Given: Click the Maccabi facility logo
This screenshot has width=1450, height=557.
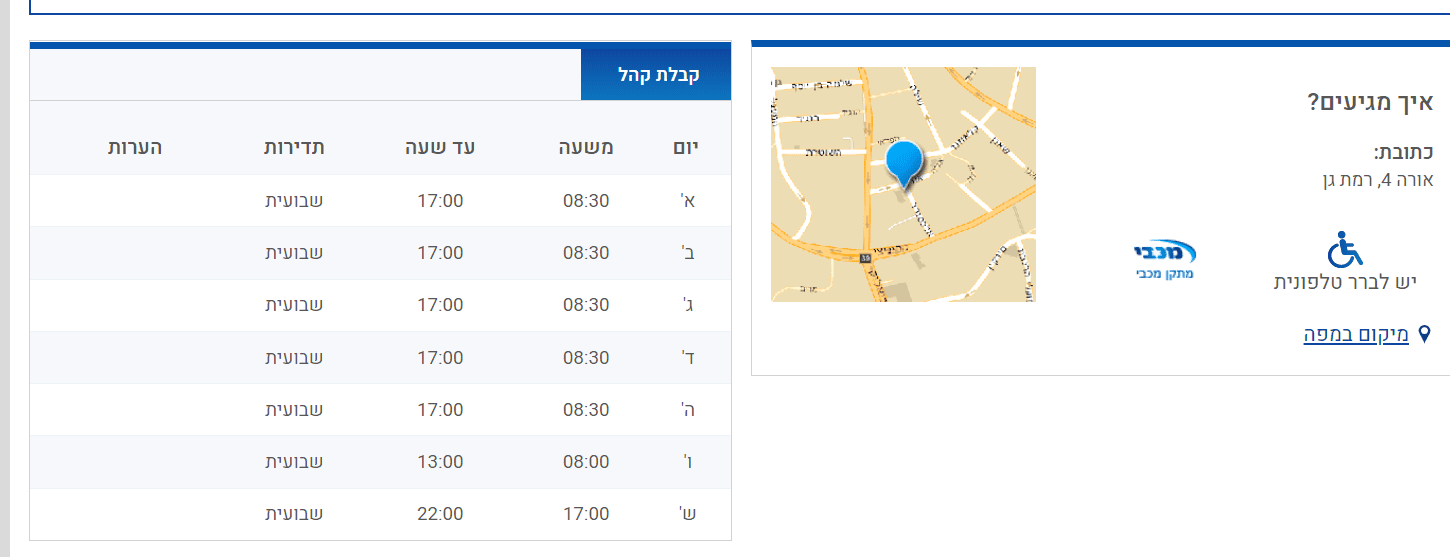Looking at the screenshot, I should (x=1165, y=259).
